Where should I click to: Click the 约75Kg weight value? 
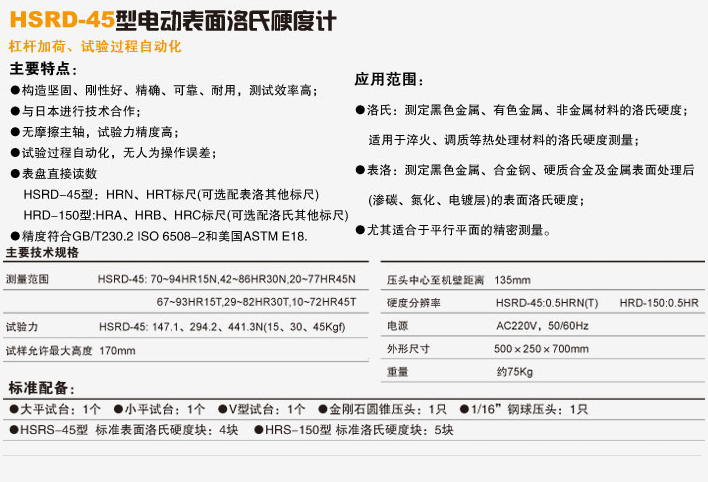[515, 372]
